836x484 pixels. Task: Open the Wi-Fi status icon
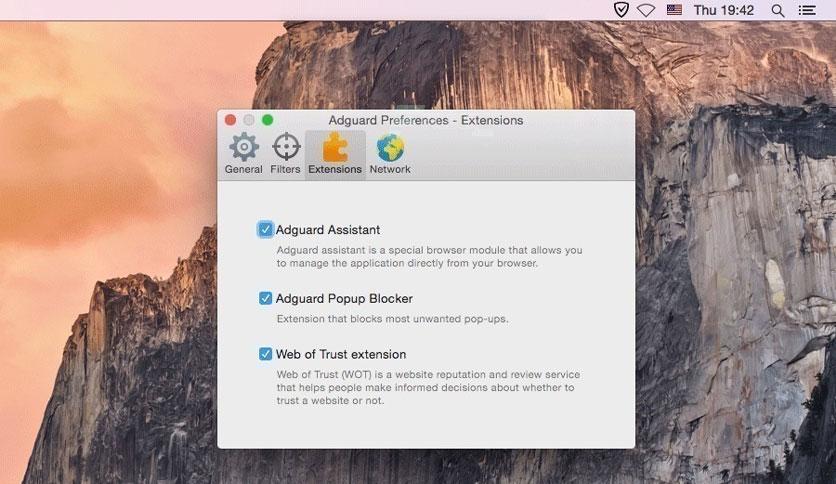coord(646,10)
